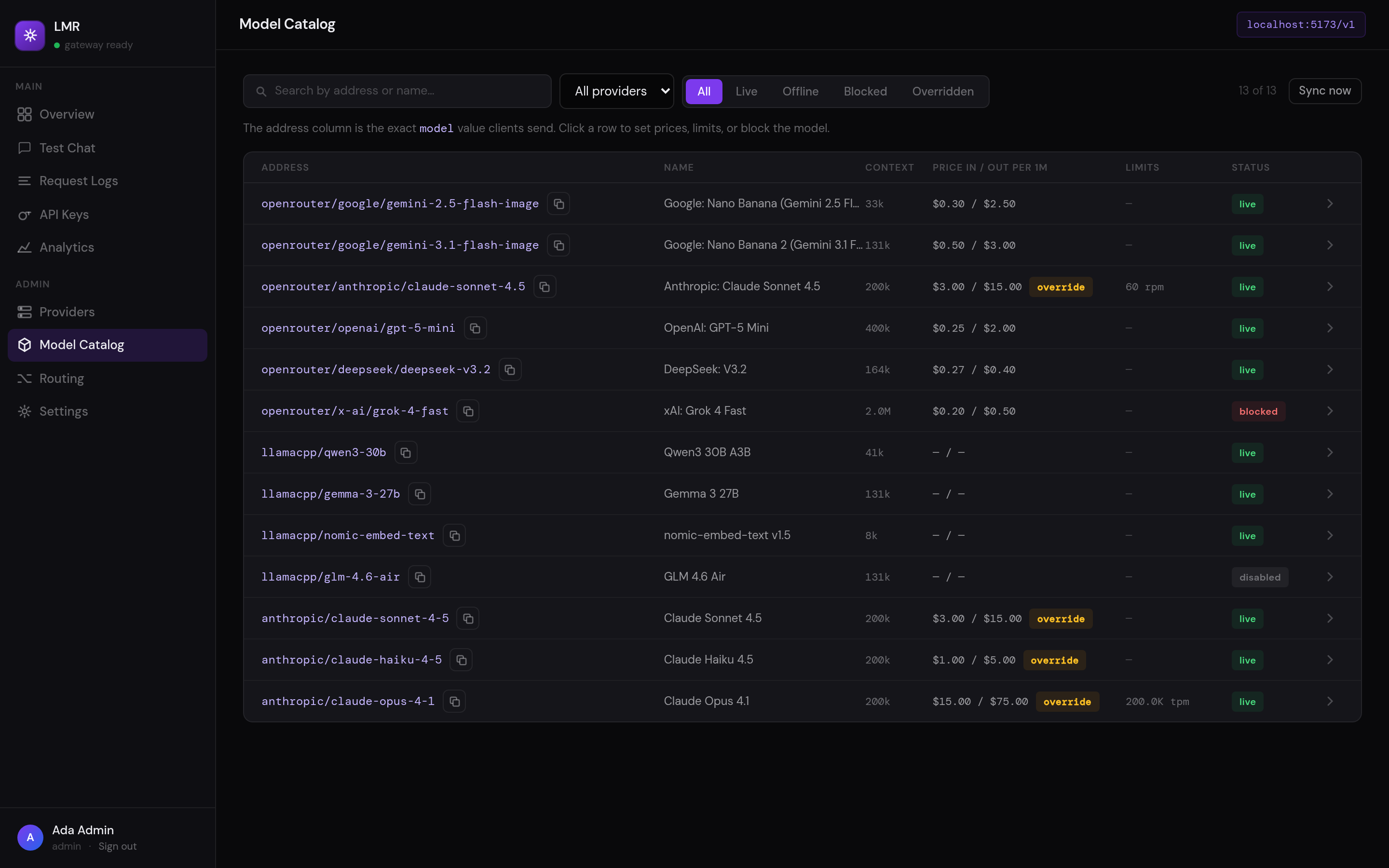Copy the llamacpp/qwen3-30b address

[x=406, y=452]
